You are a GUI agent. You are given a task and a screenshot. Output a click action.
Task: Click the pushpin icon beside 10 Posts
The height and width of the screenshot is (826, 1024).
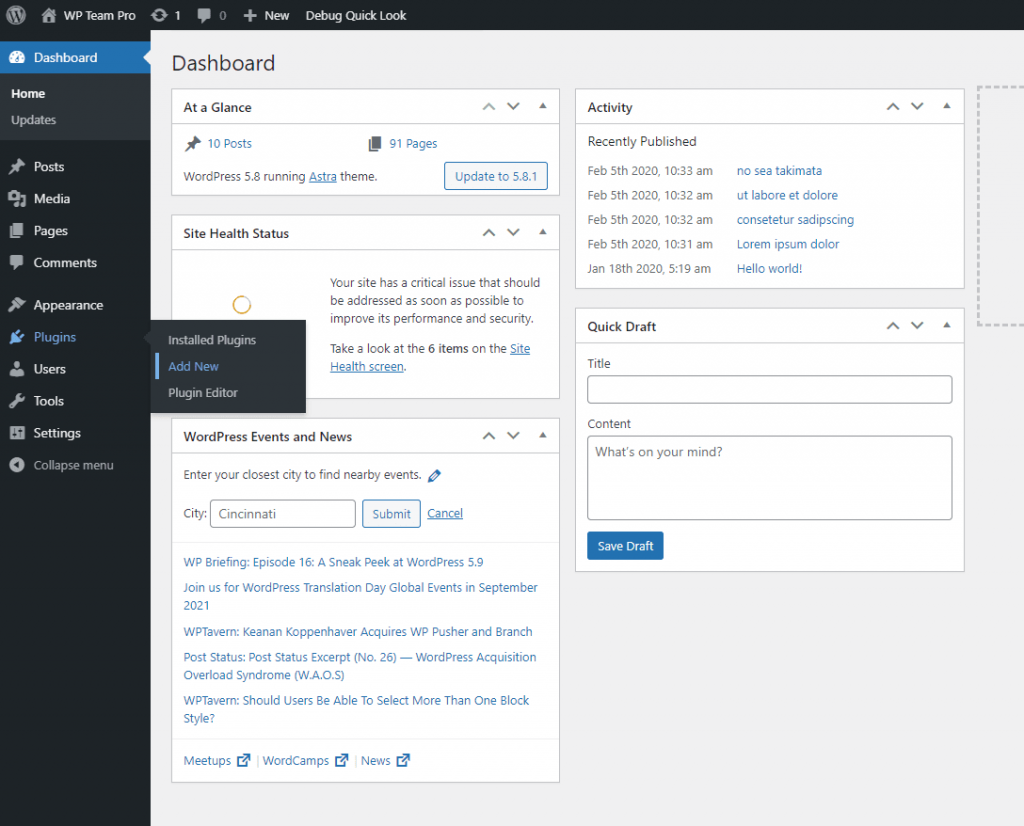pos(193,143)
